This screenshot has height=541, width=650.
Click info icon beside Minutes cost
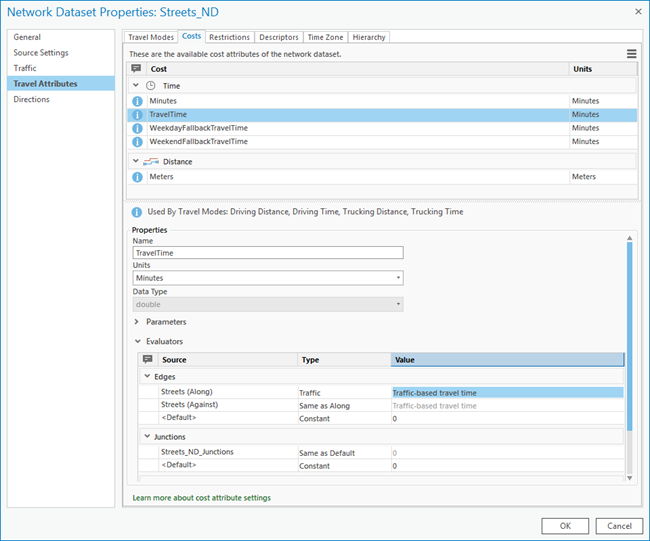pos(138,102)
